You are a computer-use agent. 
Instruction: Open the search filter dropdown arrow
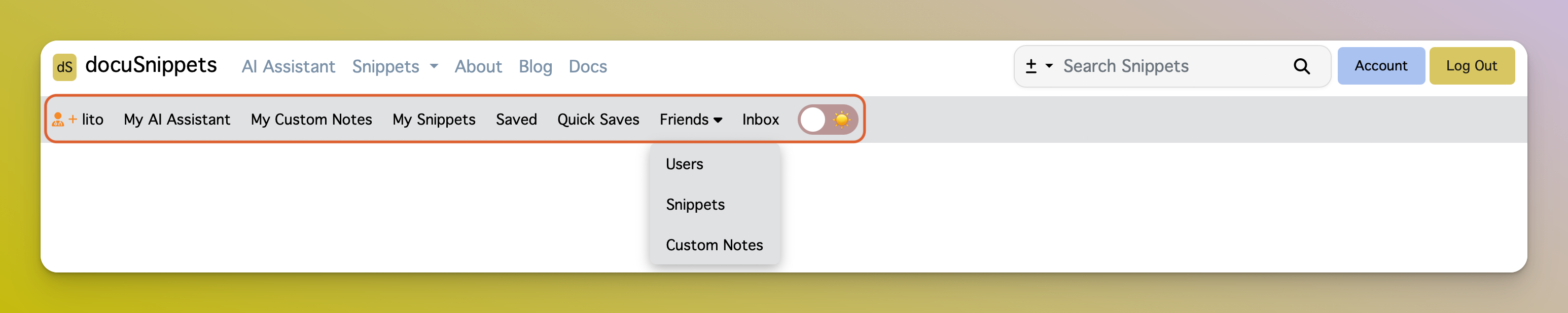coord(1049,66)
